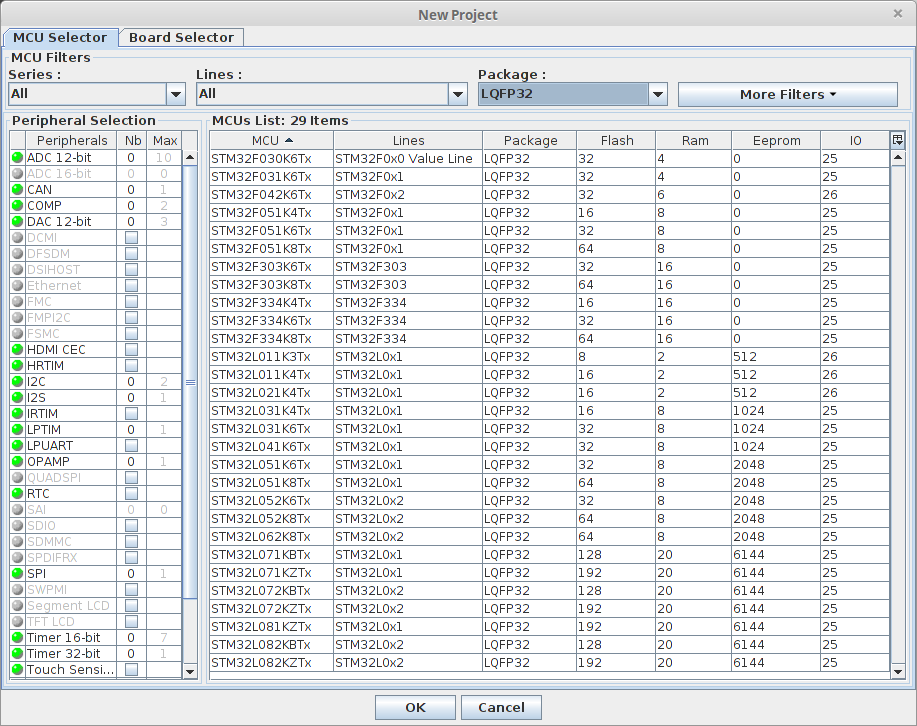Click the green status dot beside RTC
917x726 pixels.
[18, 493]
